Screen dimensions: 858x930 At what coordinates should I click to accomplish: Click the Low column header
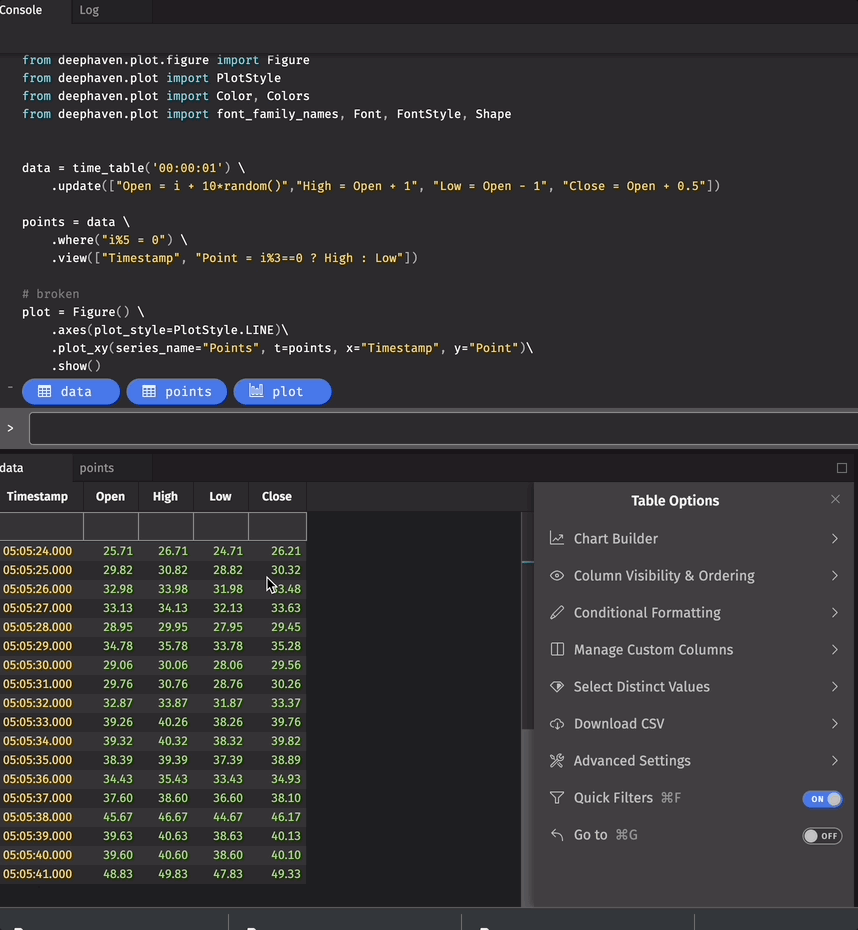pos(221,496)
